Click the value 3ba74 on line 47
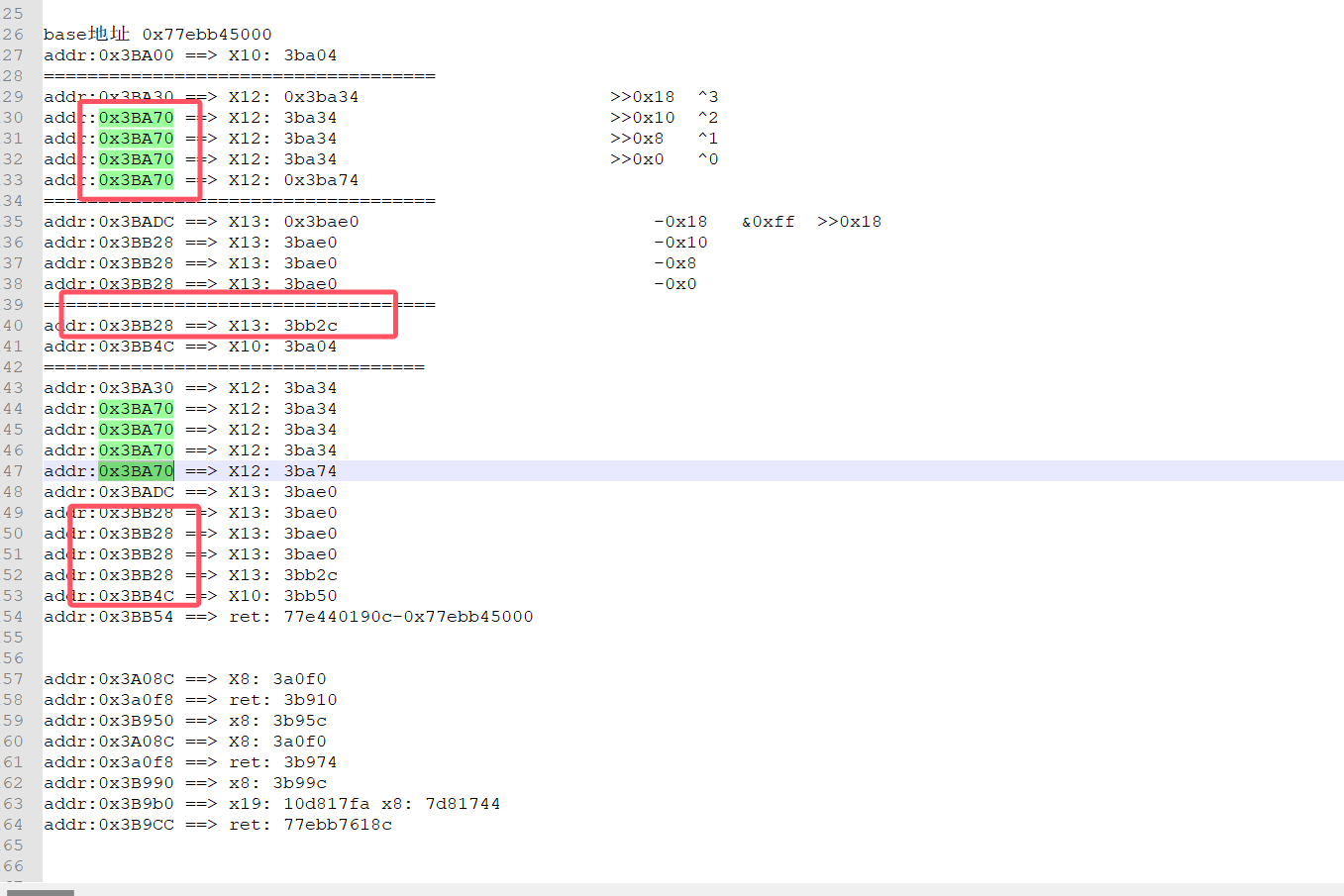The width and height of the screenshot is (1344, 896). (x=310, y=471)
